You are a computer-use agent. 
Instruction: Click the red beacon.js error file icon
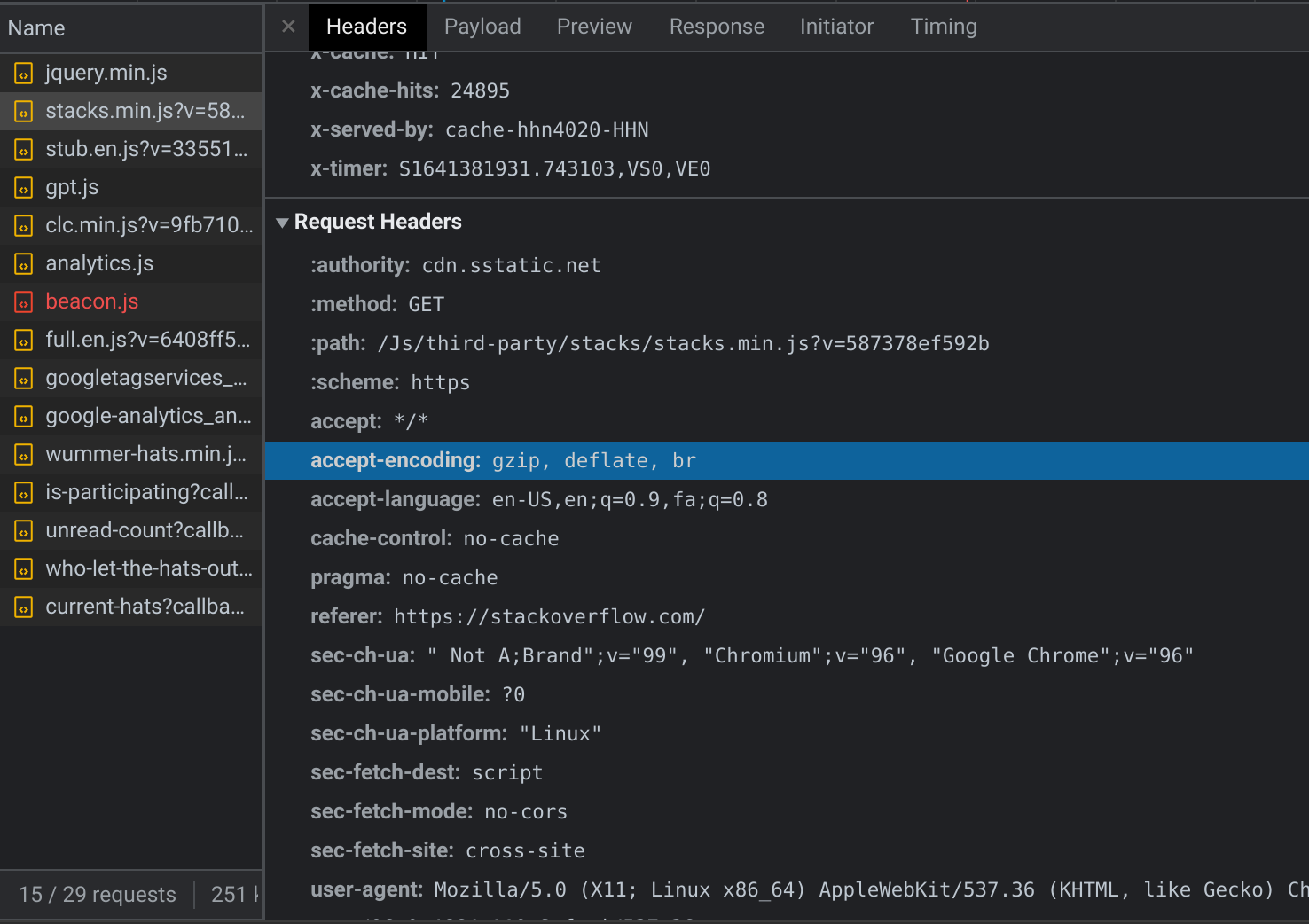(24, 302)
